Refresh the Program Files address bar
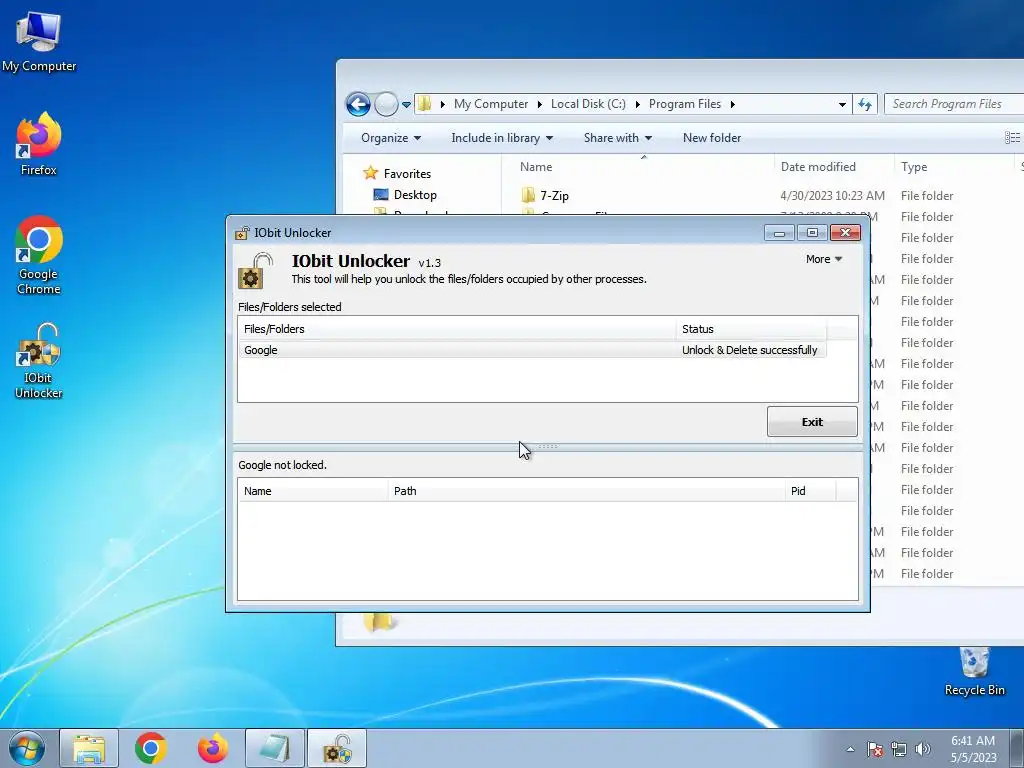Viewport: 1024px width, 768px height. point(865,104)
